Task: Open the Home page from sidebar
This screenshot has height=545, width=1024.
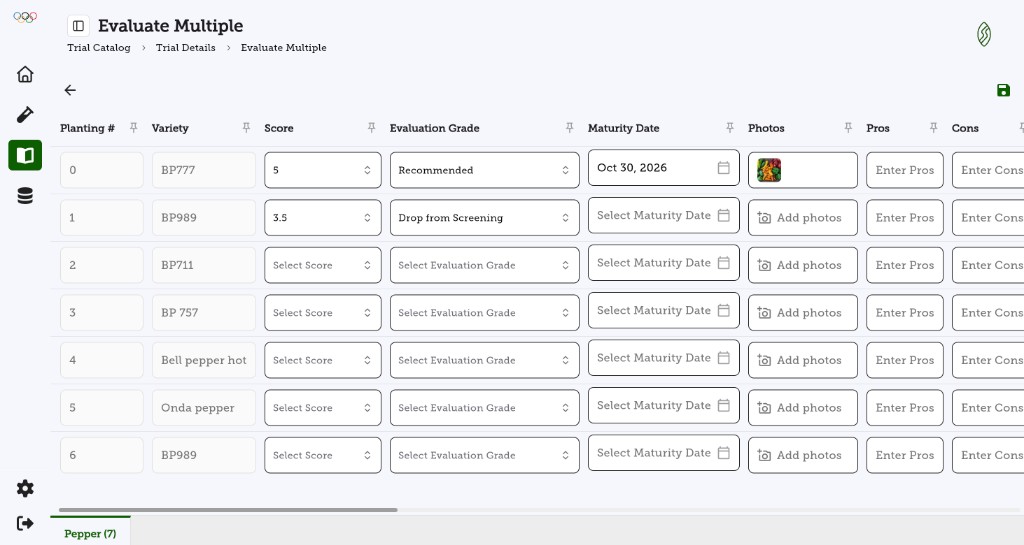Action: (25, 74)
